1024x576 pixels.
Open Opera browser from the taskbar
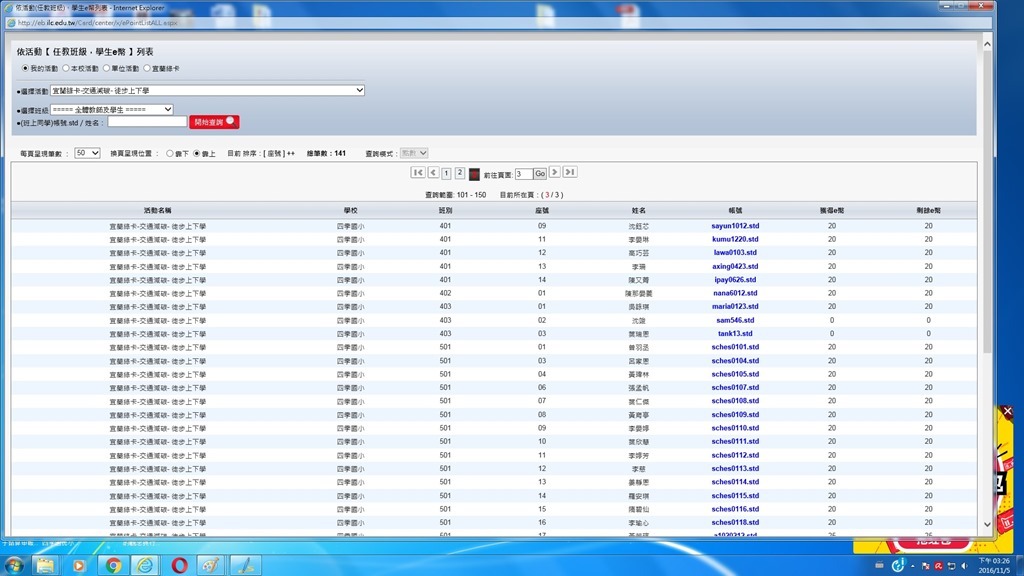(180, 565)
